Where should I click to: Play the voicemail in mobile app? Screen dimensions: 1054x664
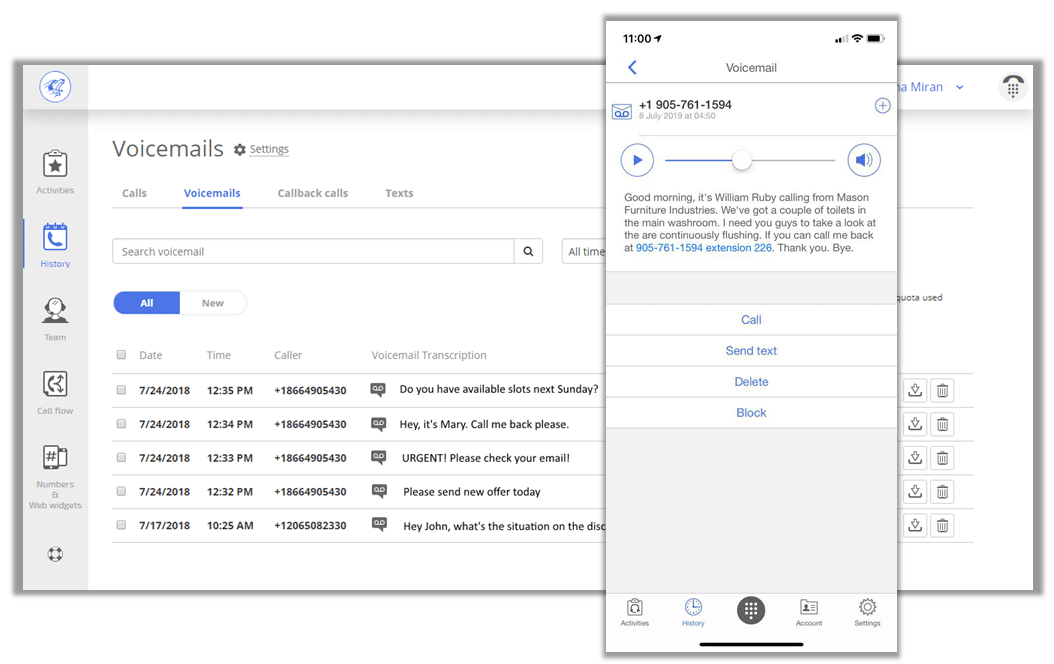[637, 160]
